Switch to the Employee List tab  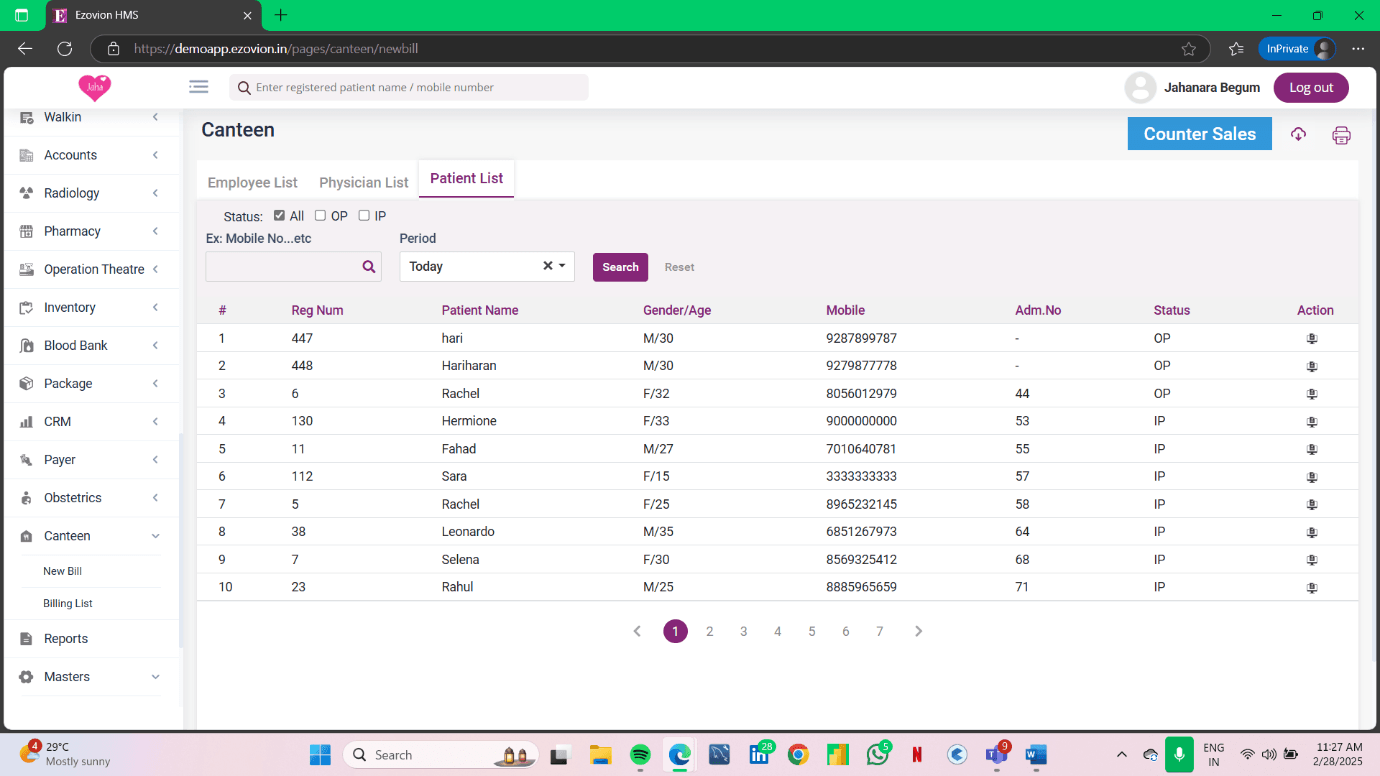tap(252, 182)
